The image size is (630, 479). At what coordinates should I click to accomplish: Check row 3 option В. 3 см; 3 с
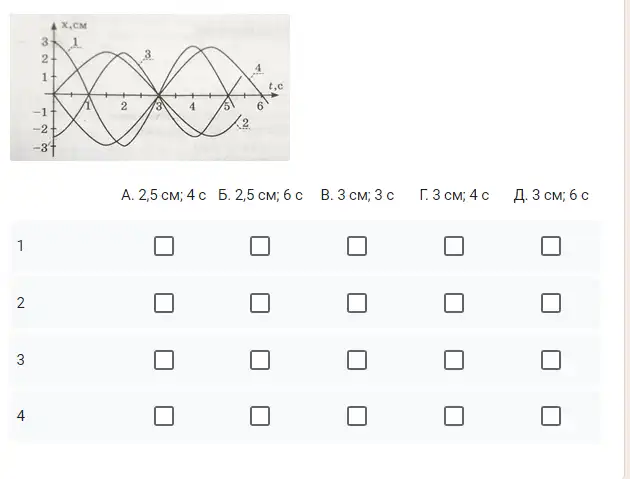coord(357,360)
